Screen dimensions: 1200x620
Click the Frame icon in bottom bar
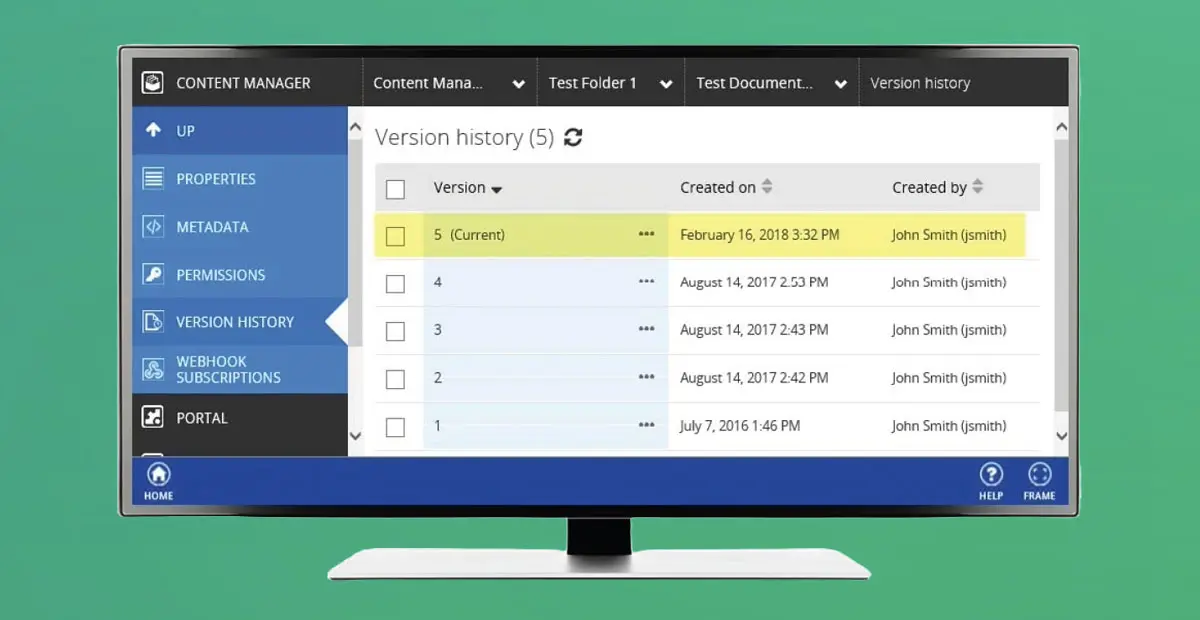coord(1040,474)
